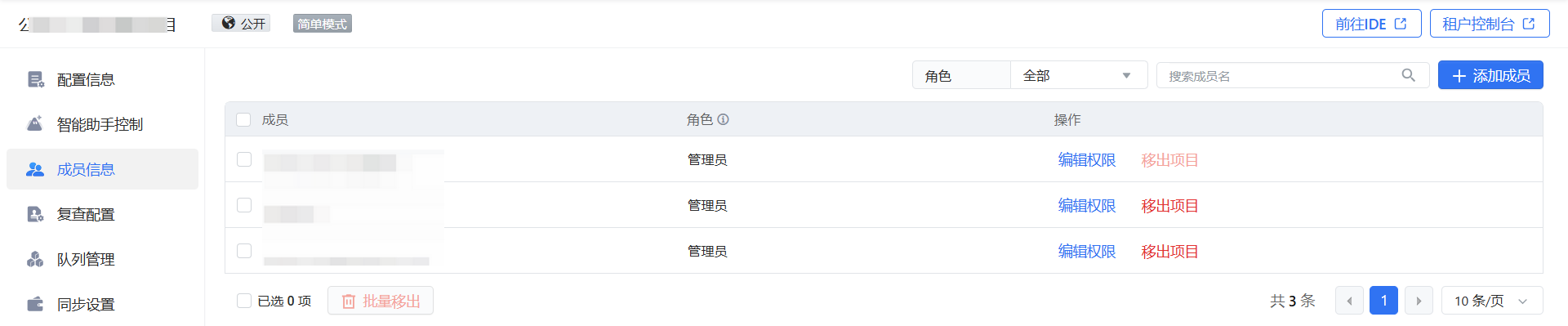Check the first member row checkbox

coord(244,159)
